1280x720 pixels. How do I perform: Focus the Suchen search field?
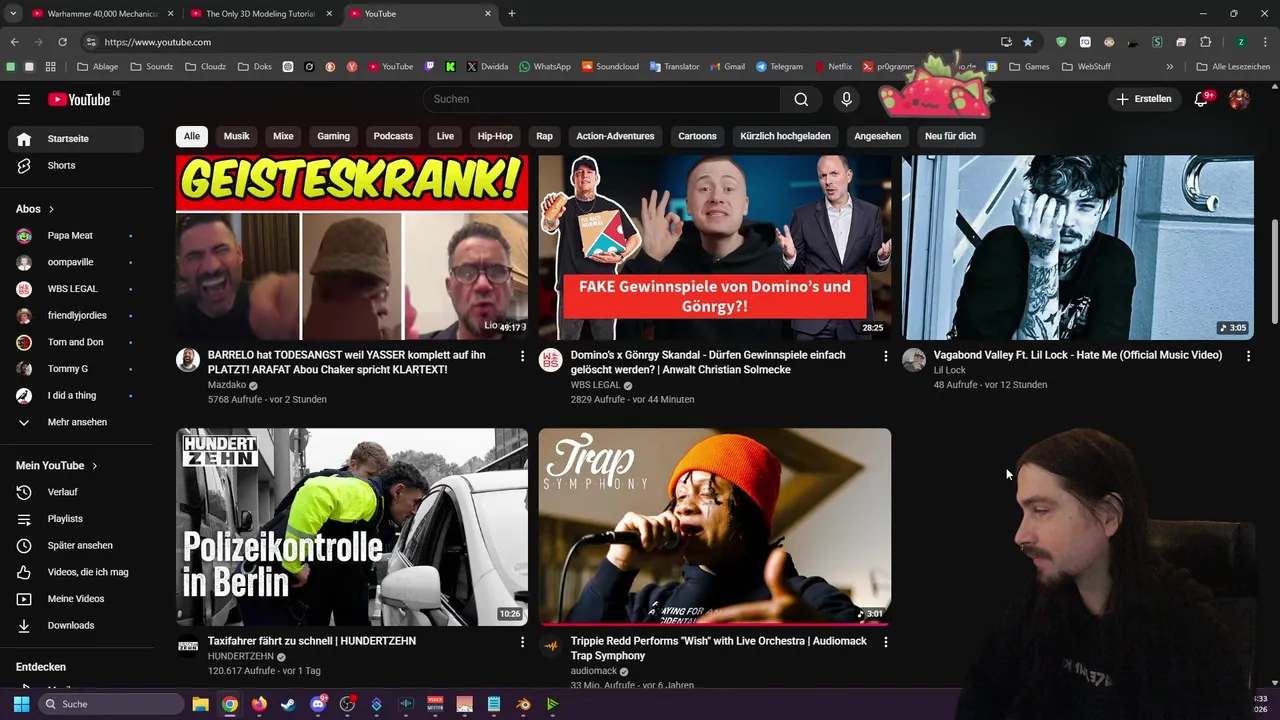[x=602, y=99]
